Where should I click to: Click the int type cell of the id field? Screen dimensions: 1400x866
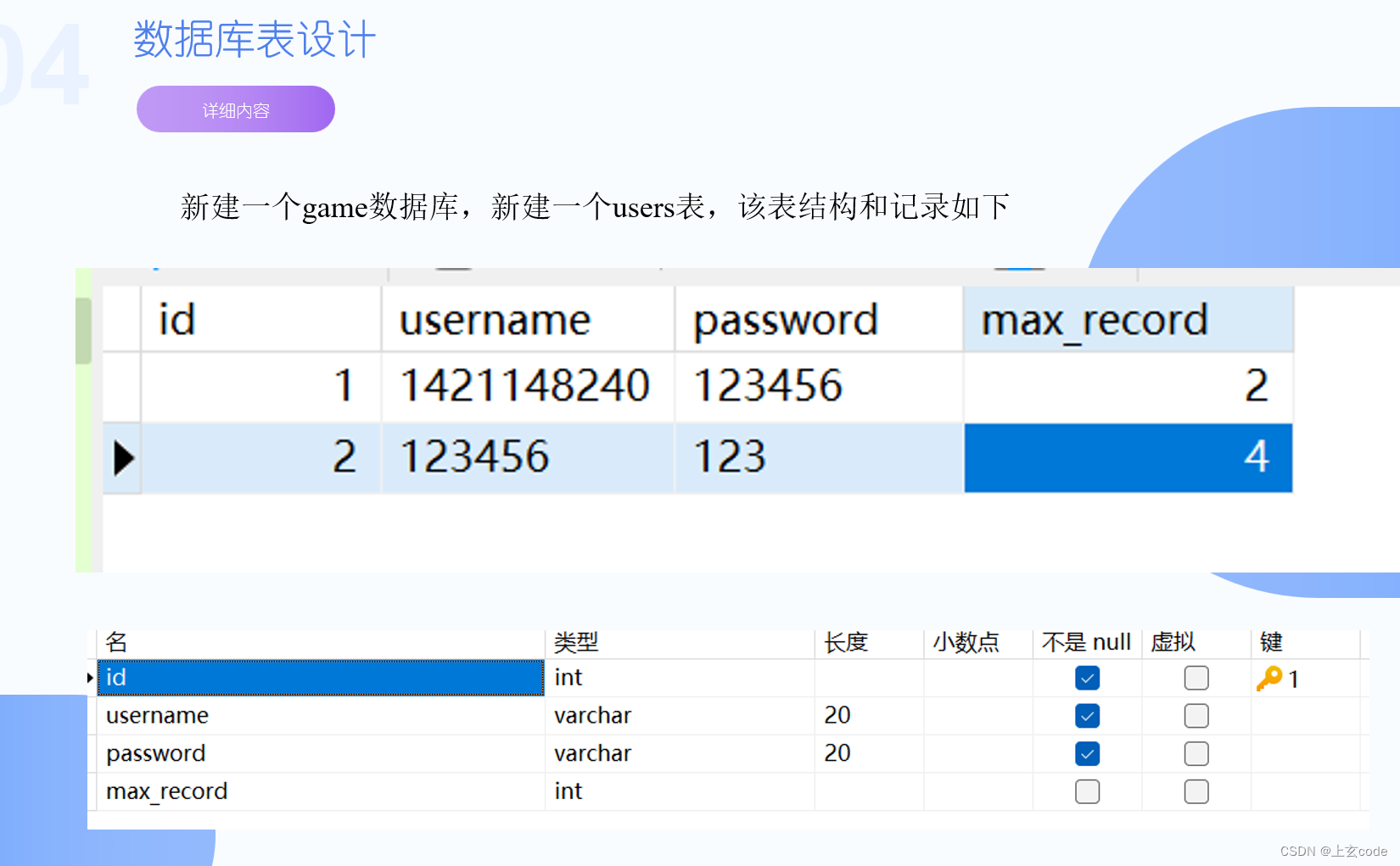[x=680, y=678]
